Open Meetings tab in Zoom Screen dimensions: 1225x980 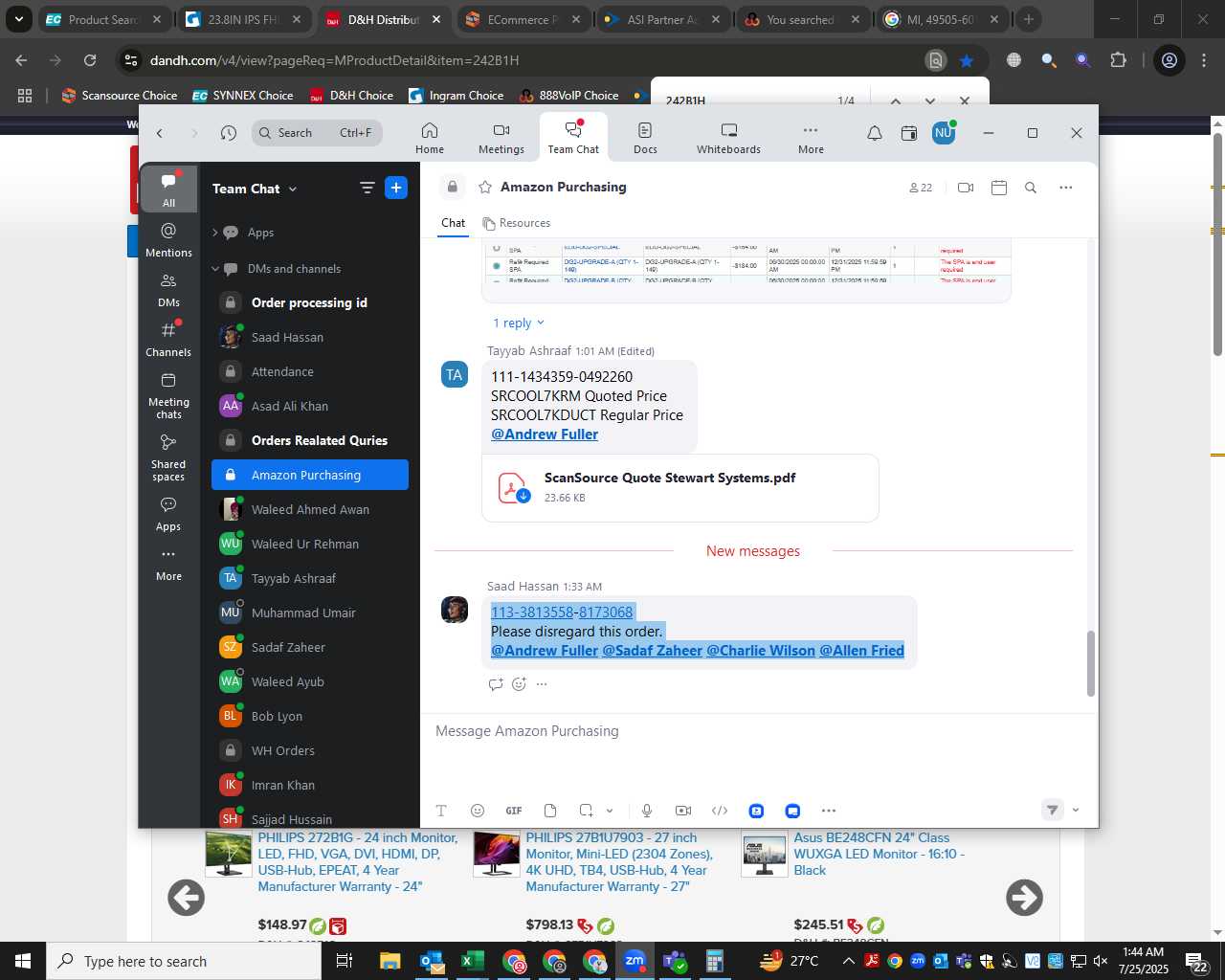[x=501, y=138]
